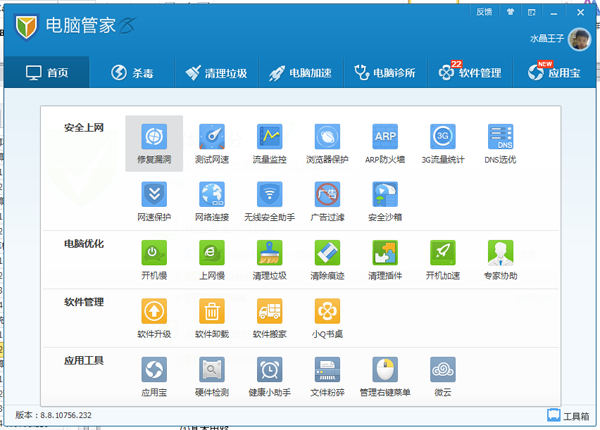This screenshot has width=600, height=430.
Task: Launch the 微云 cloud tool
Action: pyautogui.click(x=442, y=375)
